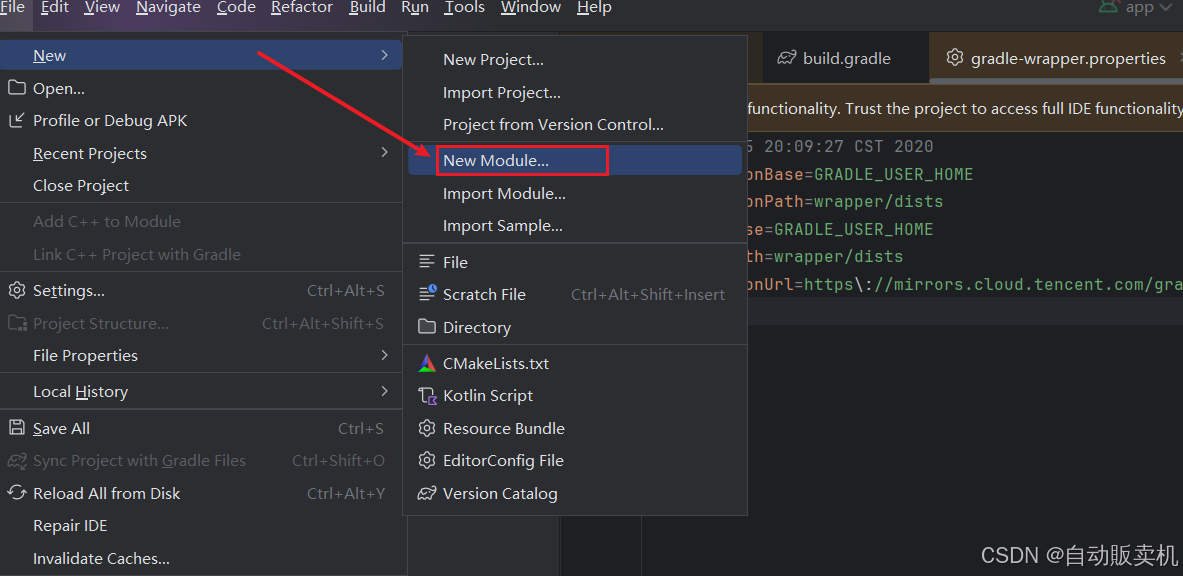This screenshot has width=1183, height=576.
Task: Expand the New submenu arrow
Action: tap(384, 55)
